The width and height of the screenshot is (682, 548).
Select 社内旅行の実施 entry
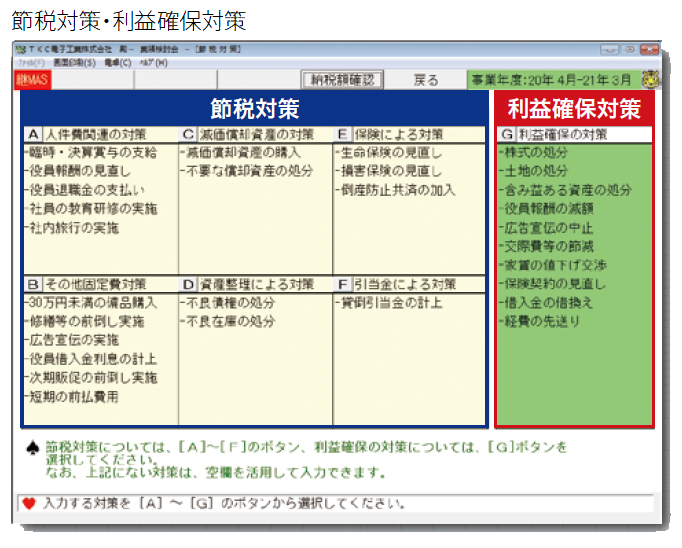[72, 227]
